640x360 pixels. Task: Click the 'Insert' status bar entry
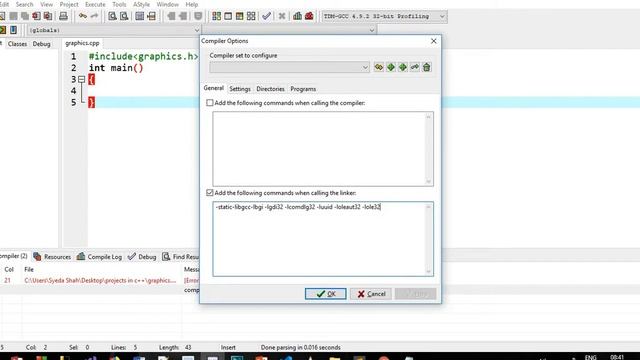[228, 347]
